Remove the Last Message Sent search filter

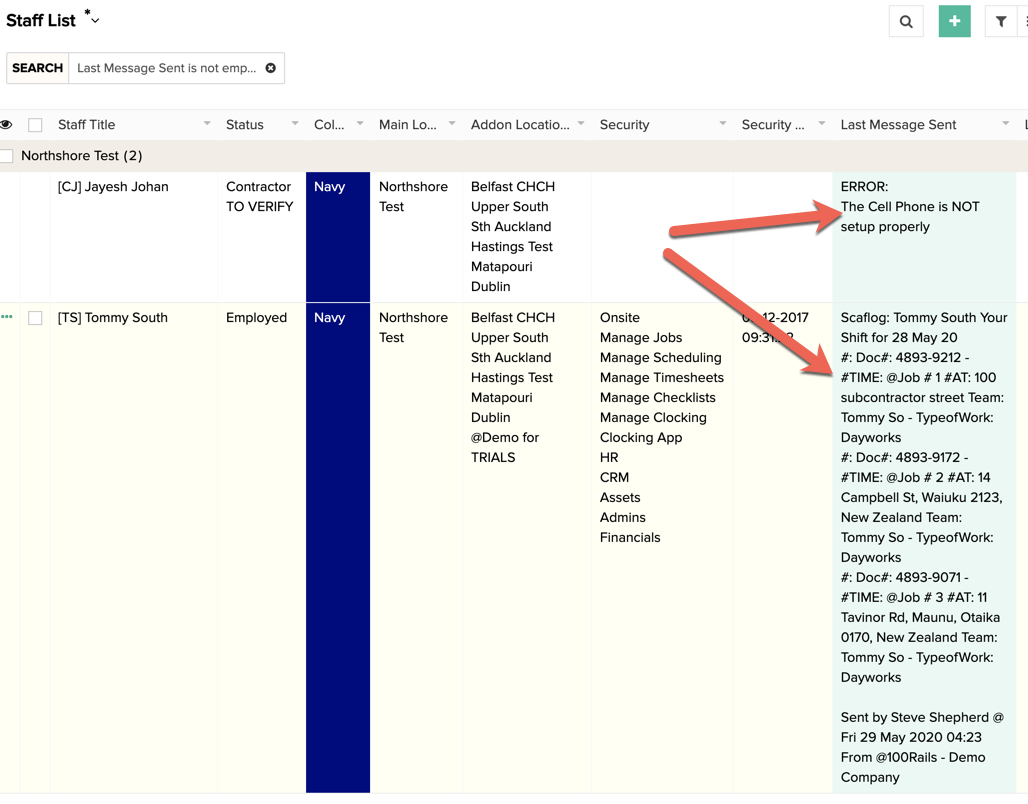coord(270,68)
